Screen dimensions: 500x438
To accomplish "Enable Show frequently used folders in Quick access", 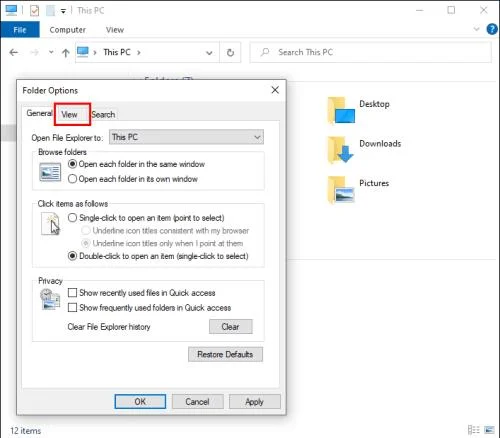I will pyautogui.click(x=72, y=307).
